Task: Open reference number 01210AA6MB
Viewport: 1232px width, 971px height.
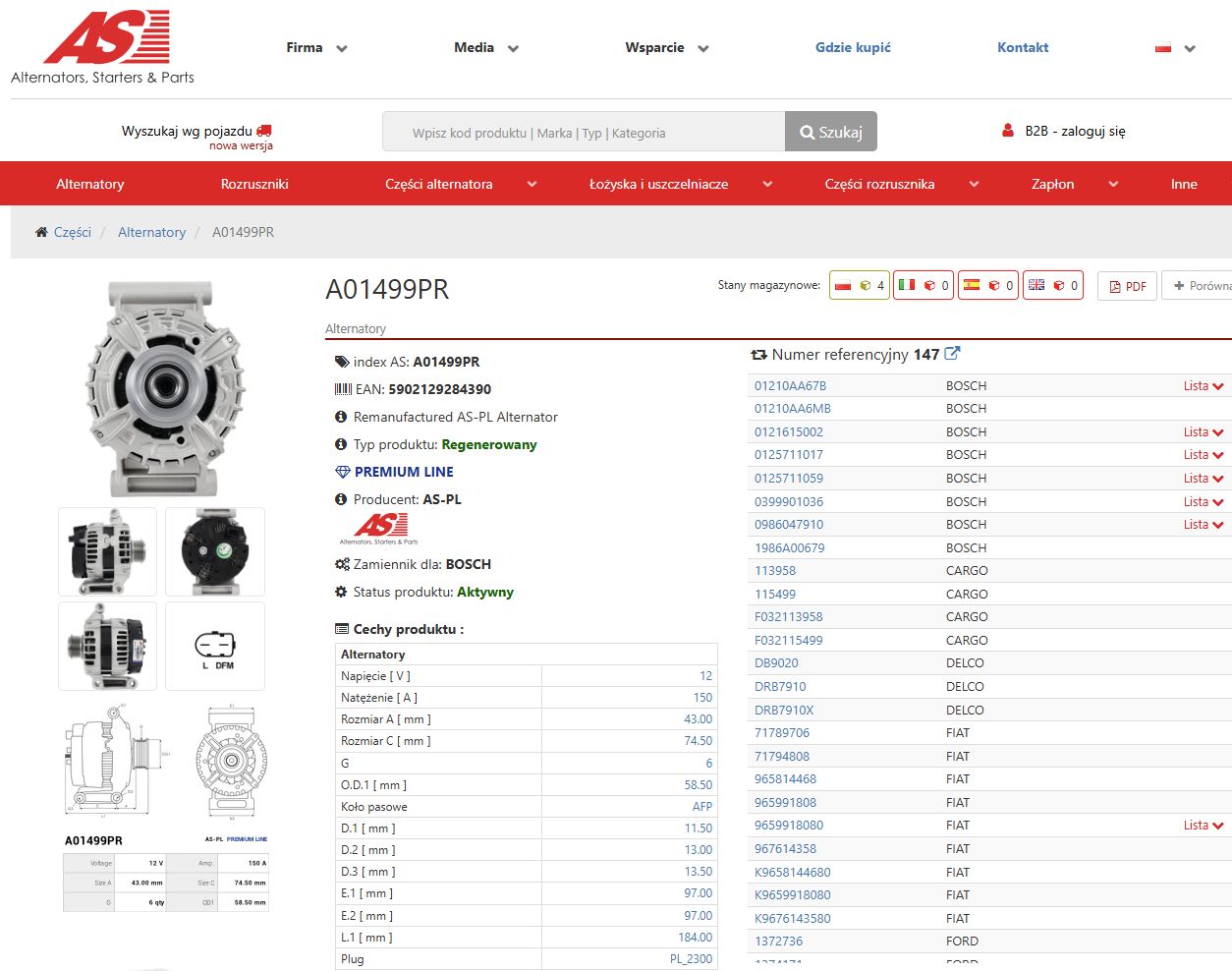Action: pyautogui.click(x=792, y=408)
